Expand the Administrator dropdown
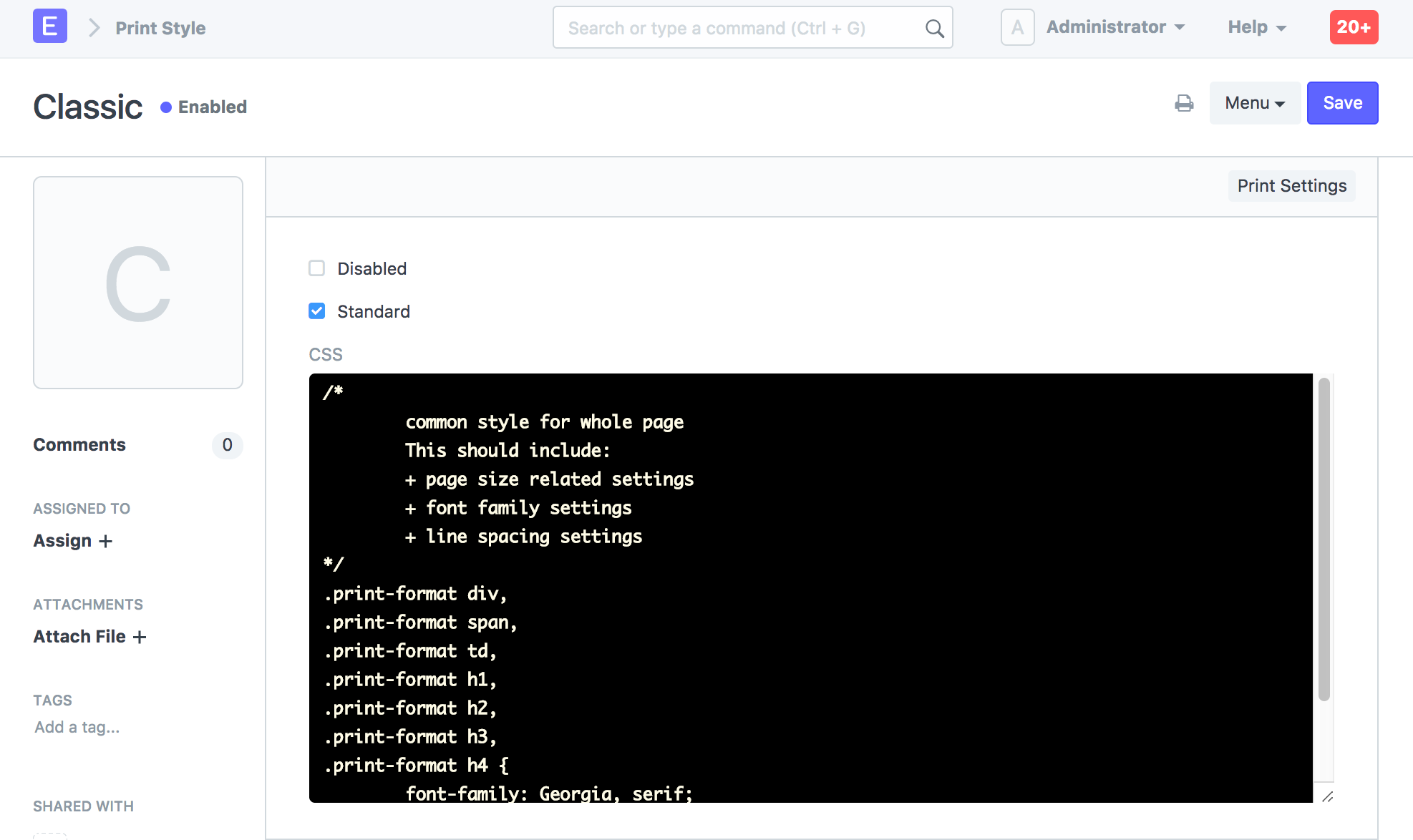 (x=1115, y=27)
